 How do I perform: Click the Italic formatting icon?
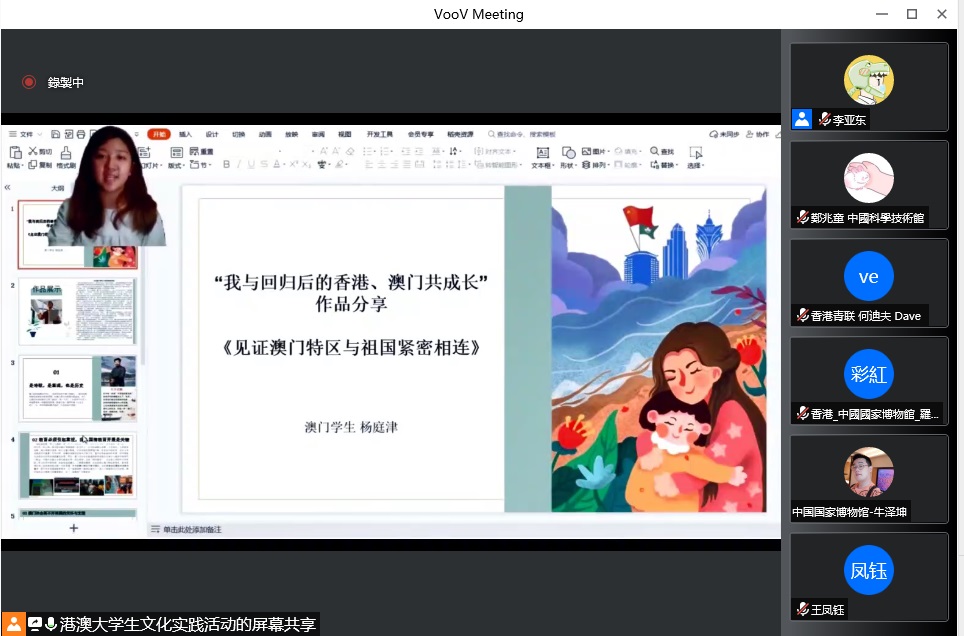(239, 165)
